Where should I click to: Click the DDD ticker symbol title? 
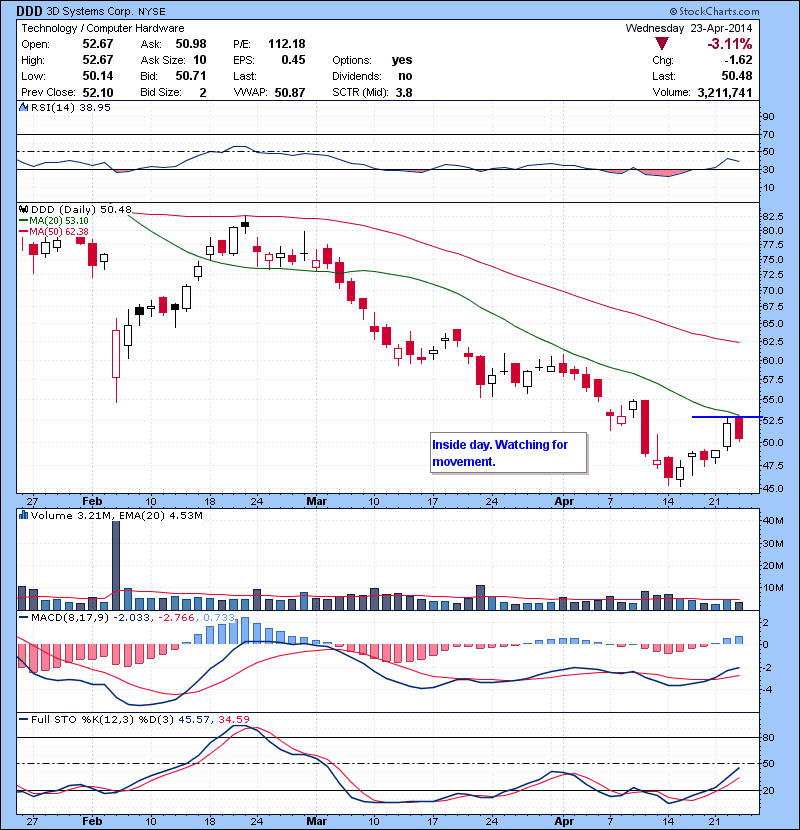(29, 11)
